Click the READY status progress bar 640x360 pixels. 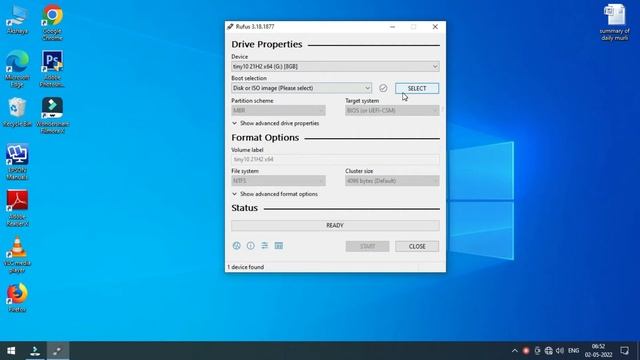click(x=335, y=226)
